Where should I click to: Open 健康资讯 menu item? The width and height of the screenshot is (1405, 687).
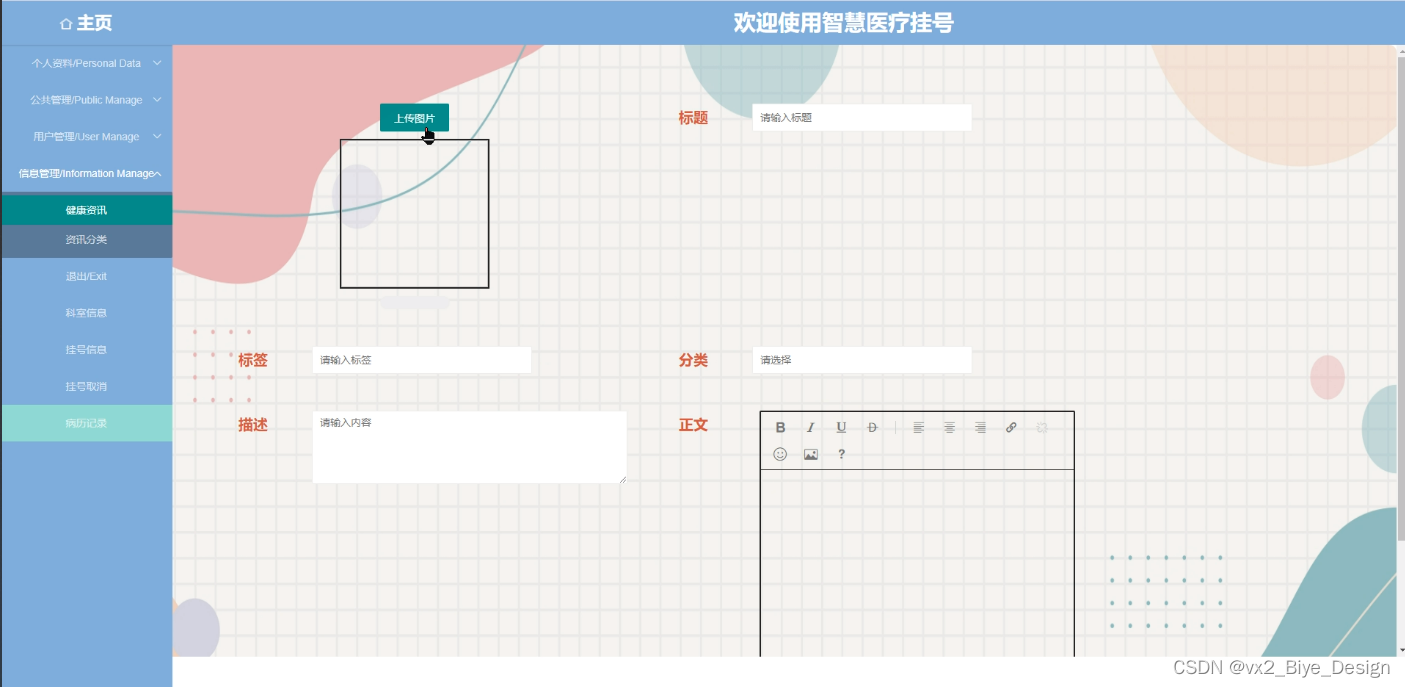(86, 210)
